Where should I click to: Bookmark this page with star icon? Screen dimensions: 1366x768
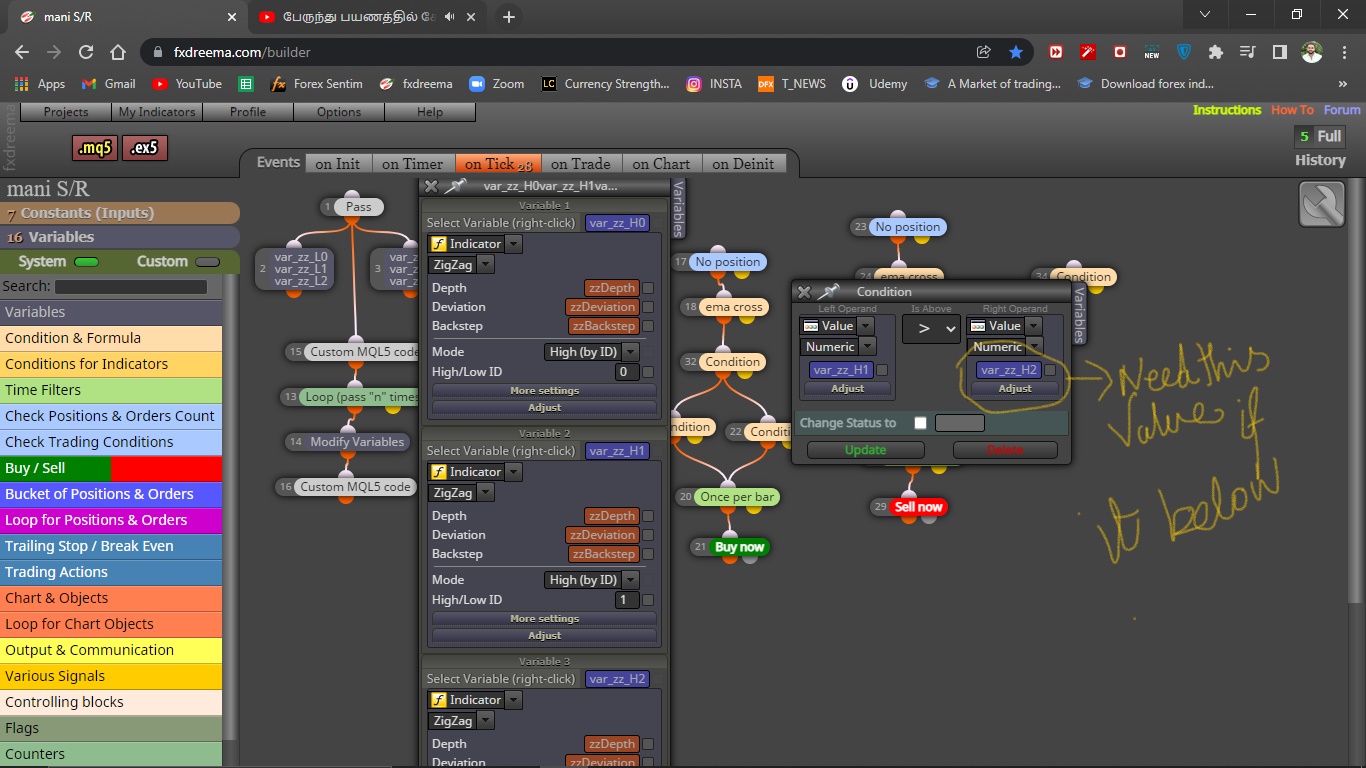pyautogui.click(x=1016, y=52)
